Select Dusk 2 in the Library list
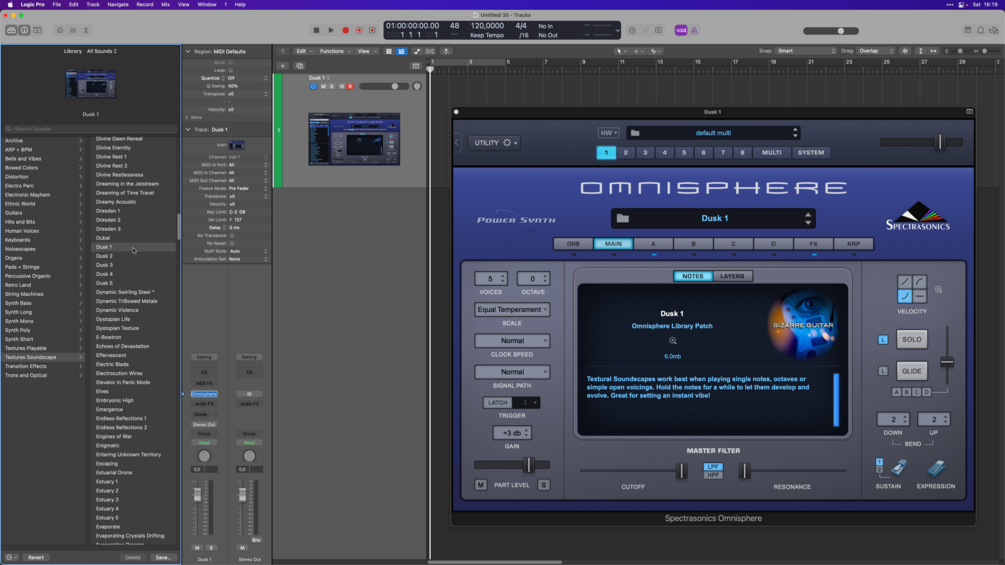Screen dimensions: 1005x565 tap(104, 256)
